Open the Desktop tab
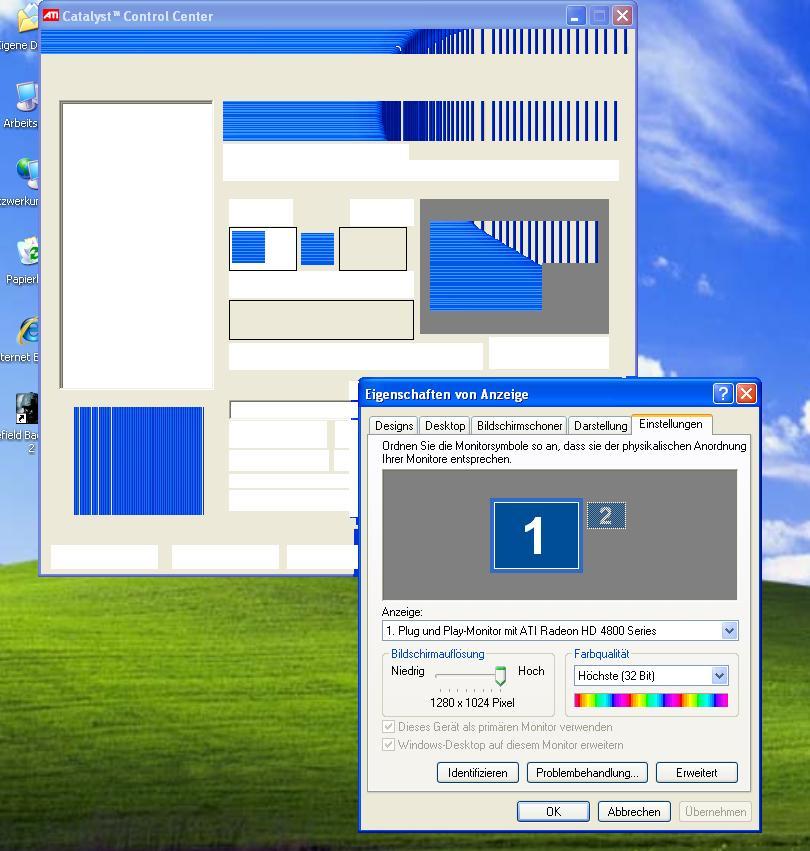 pos(445,426)
